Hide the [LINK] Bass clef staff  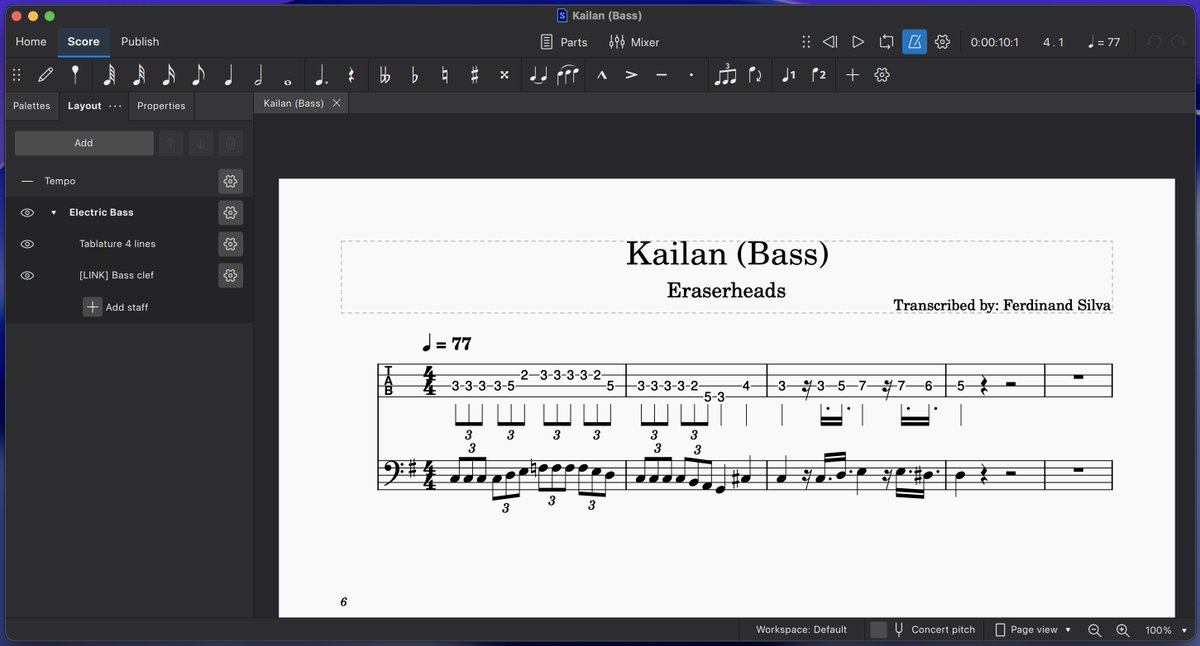[x=27, y=275]
